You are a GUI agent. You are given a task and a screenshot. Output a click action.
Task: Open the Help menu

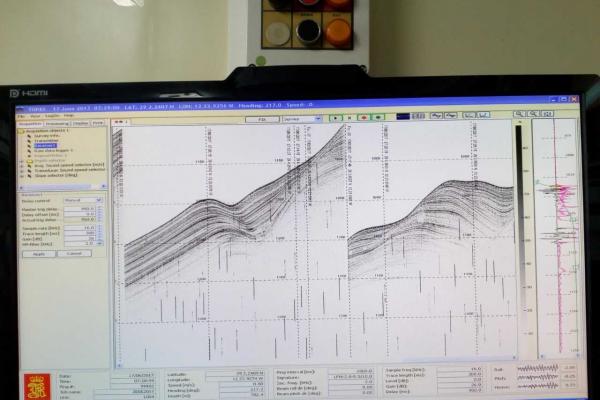69,116
